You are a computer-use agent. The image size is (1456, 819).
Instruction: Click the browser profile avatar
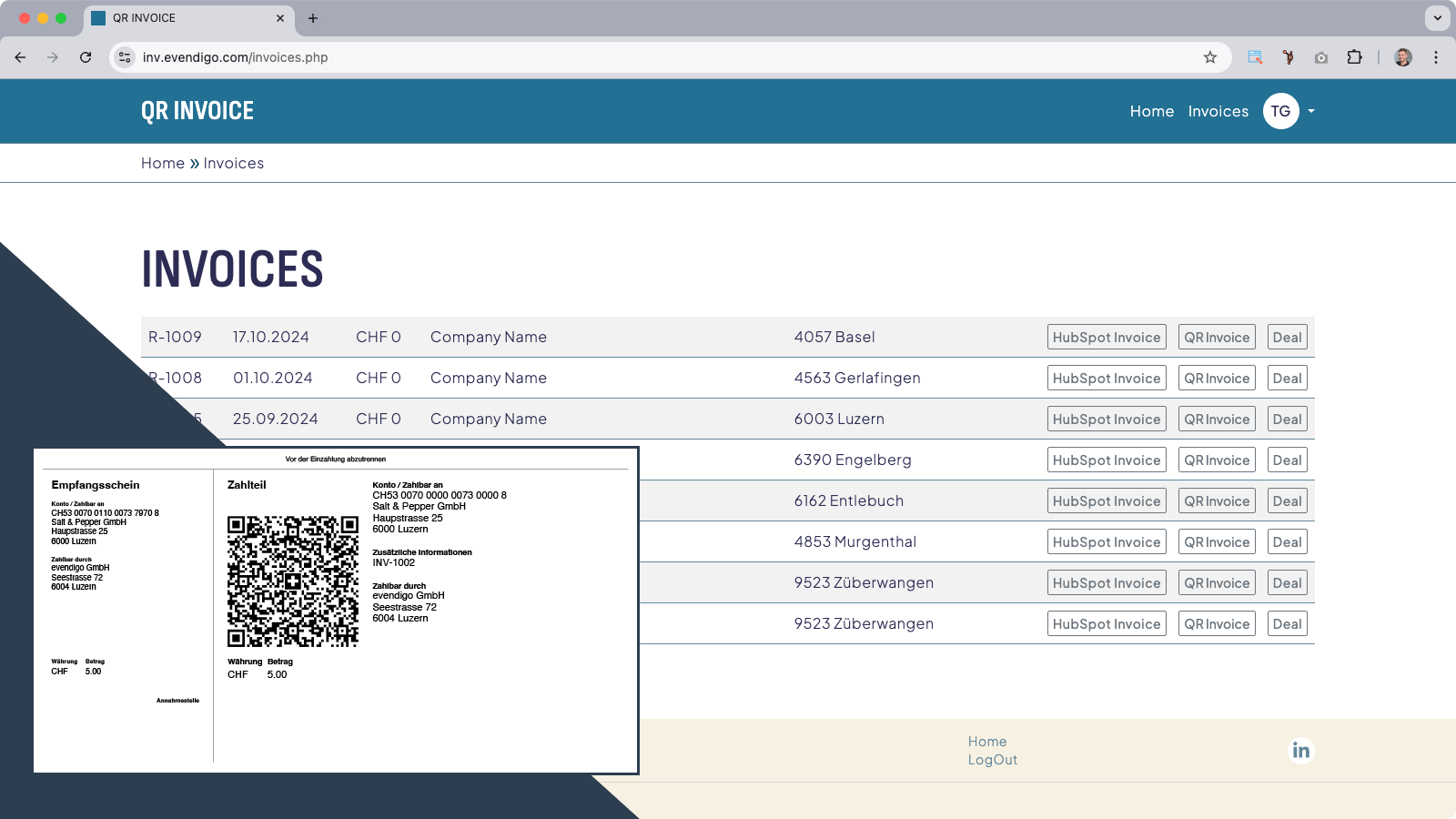[x=1402, y=56]
